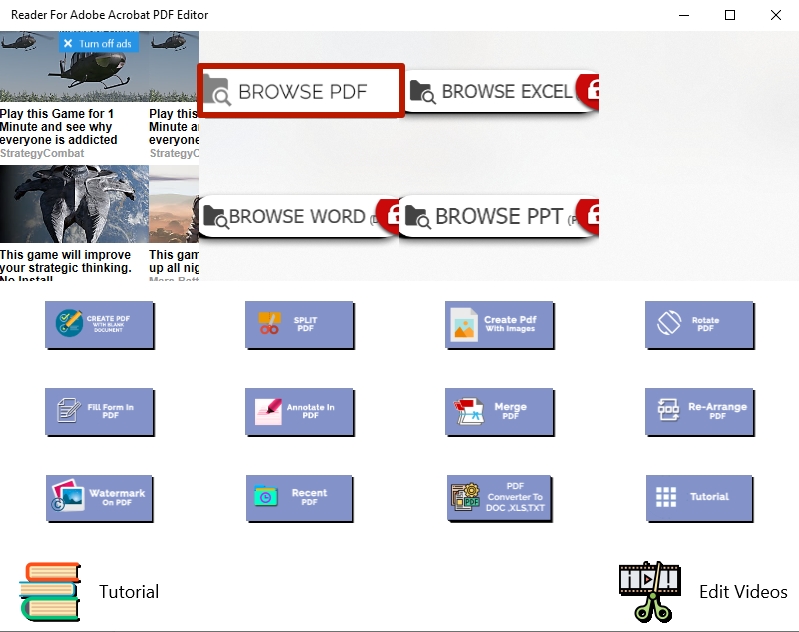
Task: Open Fill Form in PDF tool
Action: (x=99, y=411)
